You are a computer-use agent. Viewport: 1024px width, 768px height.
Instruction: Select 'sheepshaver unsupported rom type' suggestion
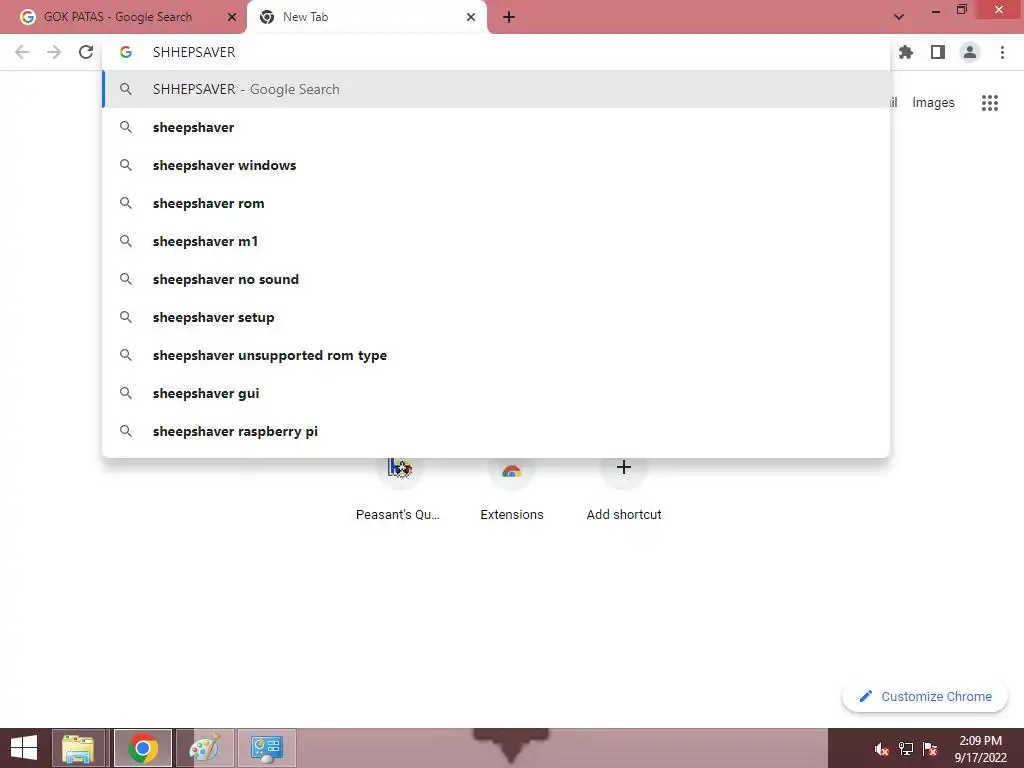tap(496, 355)
